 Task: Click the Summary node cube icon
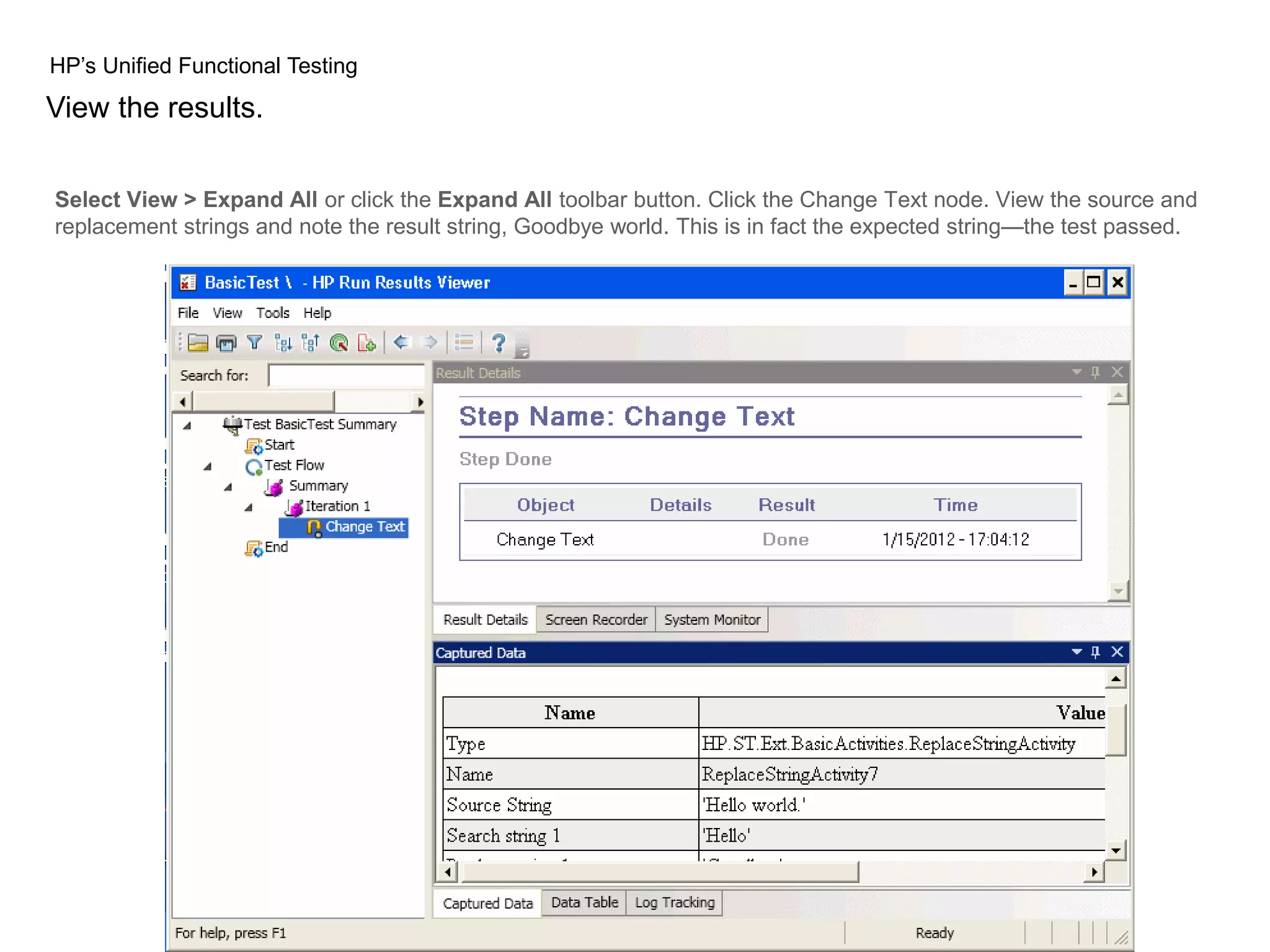[x=274, y=487]
